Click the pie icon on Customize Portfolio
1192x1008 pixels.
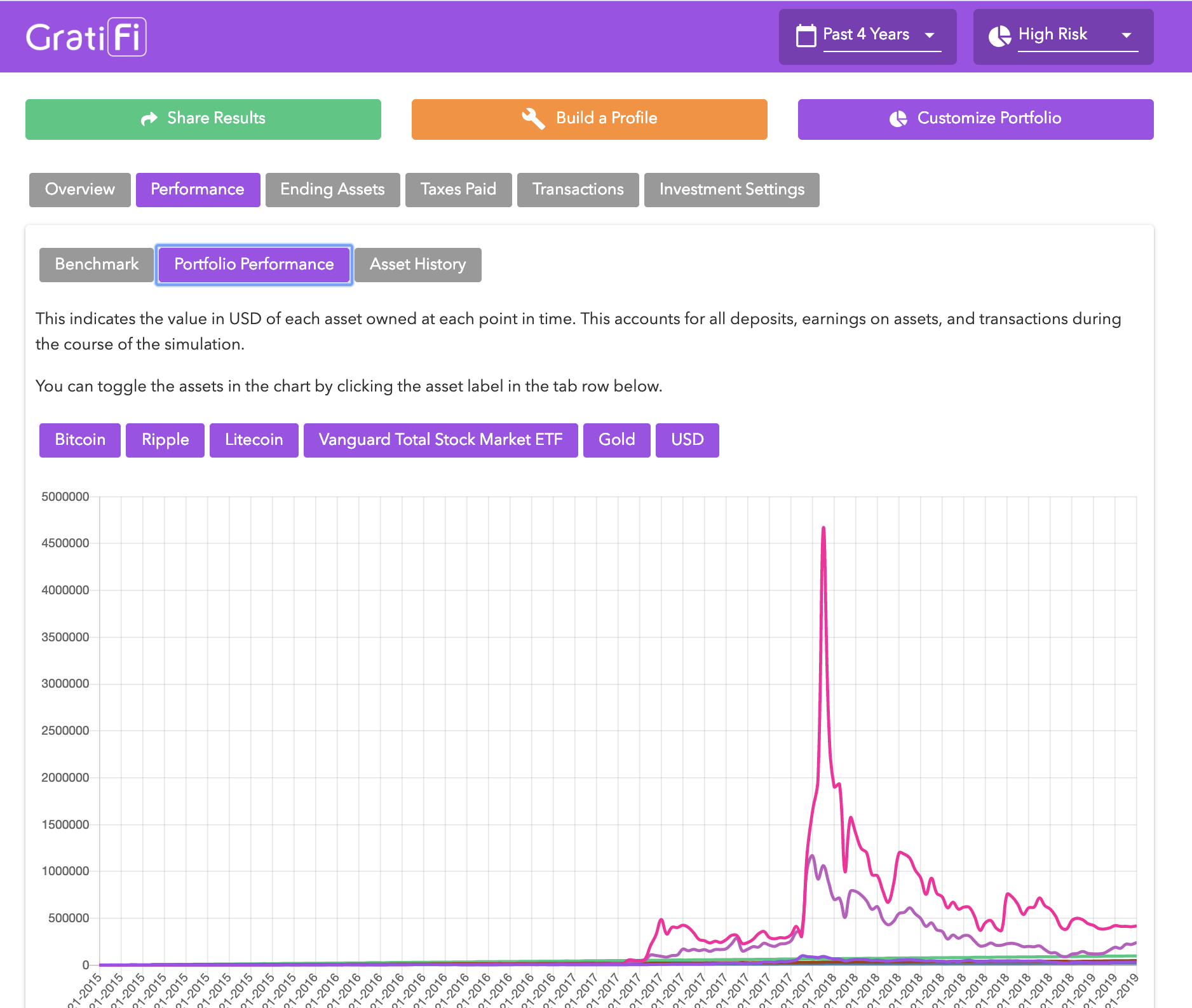(898, 119)
